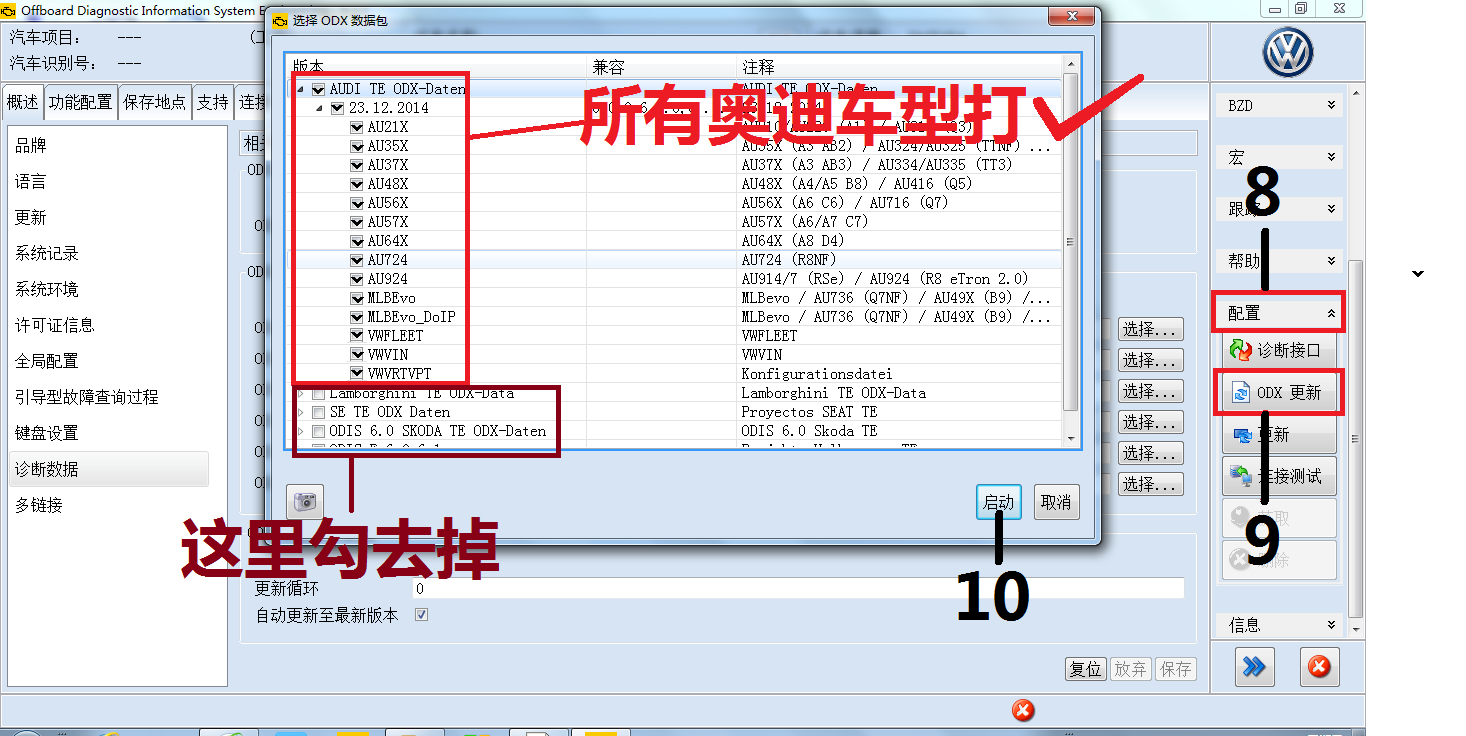Image resolution: width=1466 pixels, height=736 pixels.
Task: Close the 选择 ODX 数据包 dialog
Action: [x=1072, y=18]
